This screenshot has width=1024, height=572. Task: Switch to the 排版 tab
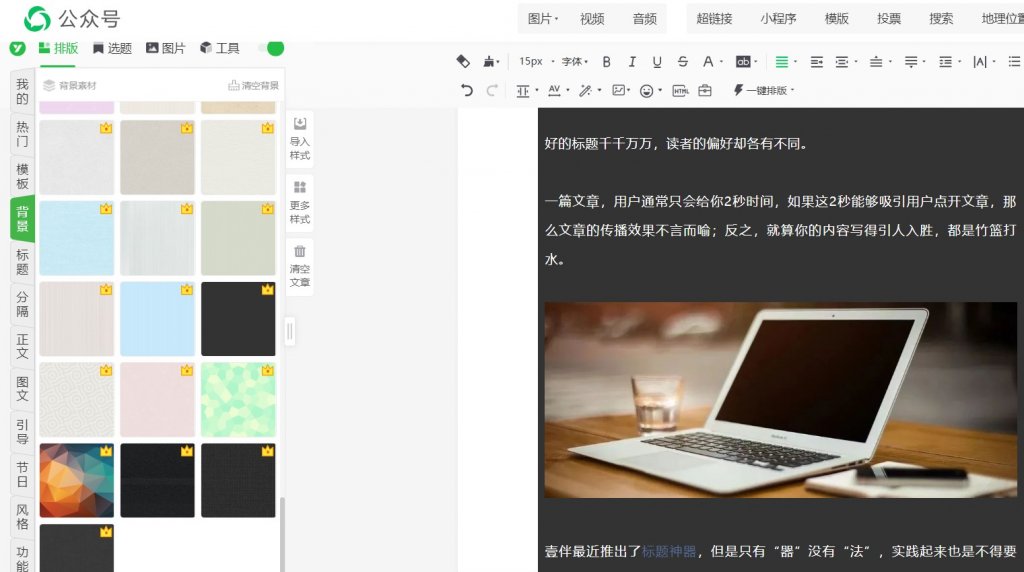point(58,48)
